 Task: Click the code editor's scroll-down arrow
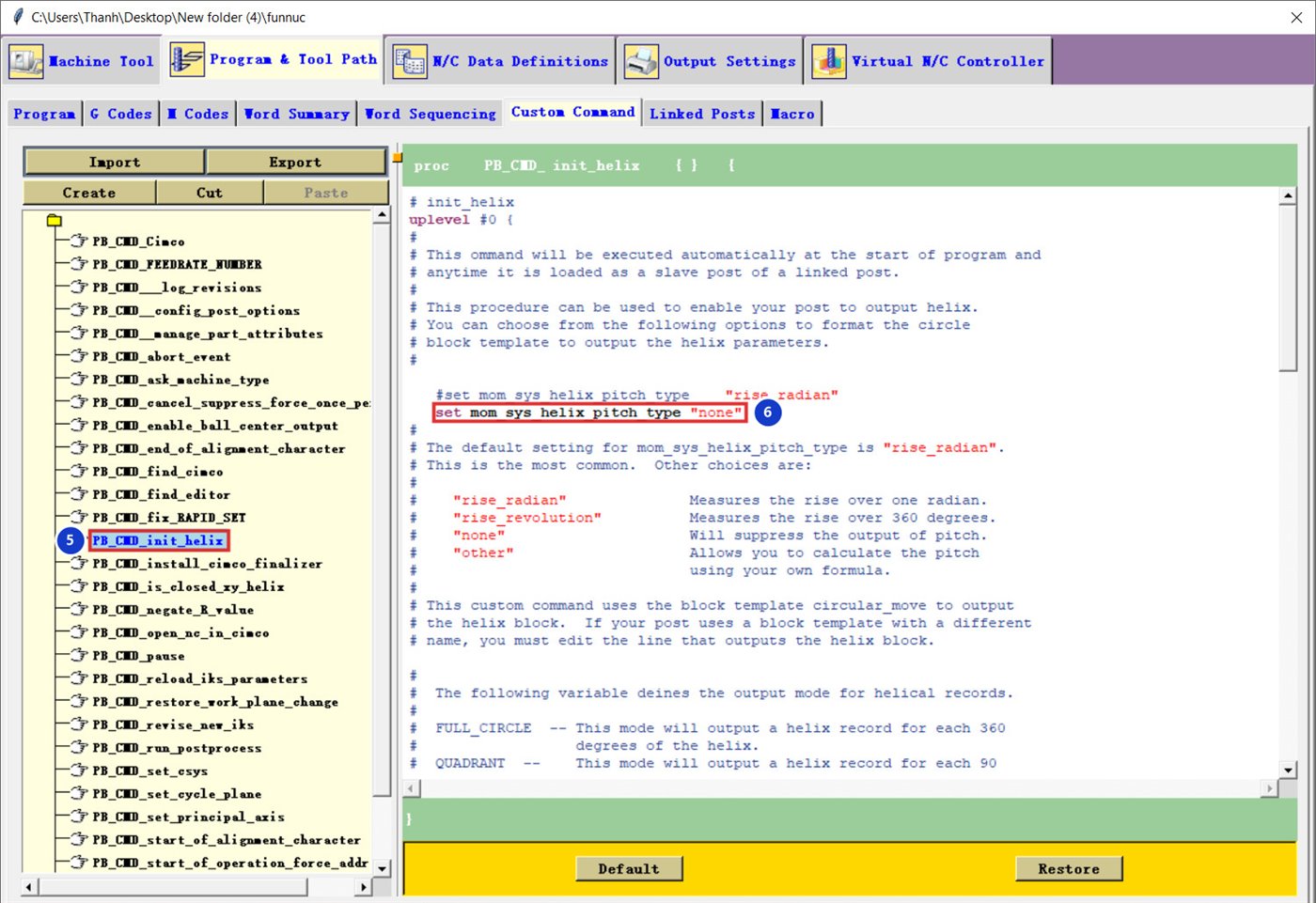coord(1288,770)
